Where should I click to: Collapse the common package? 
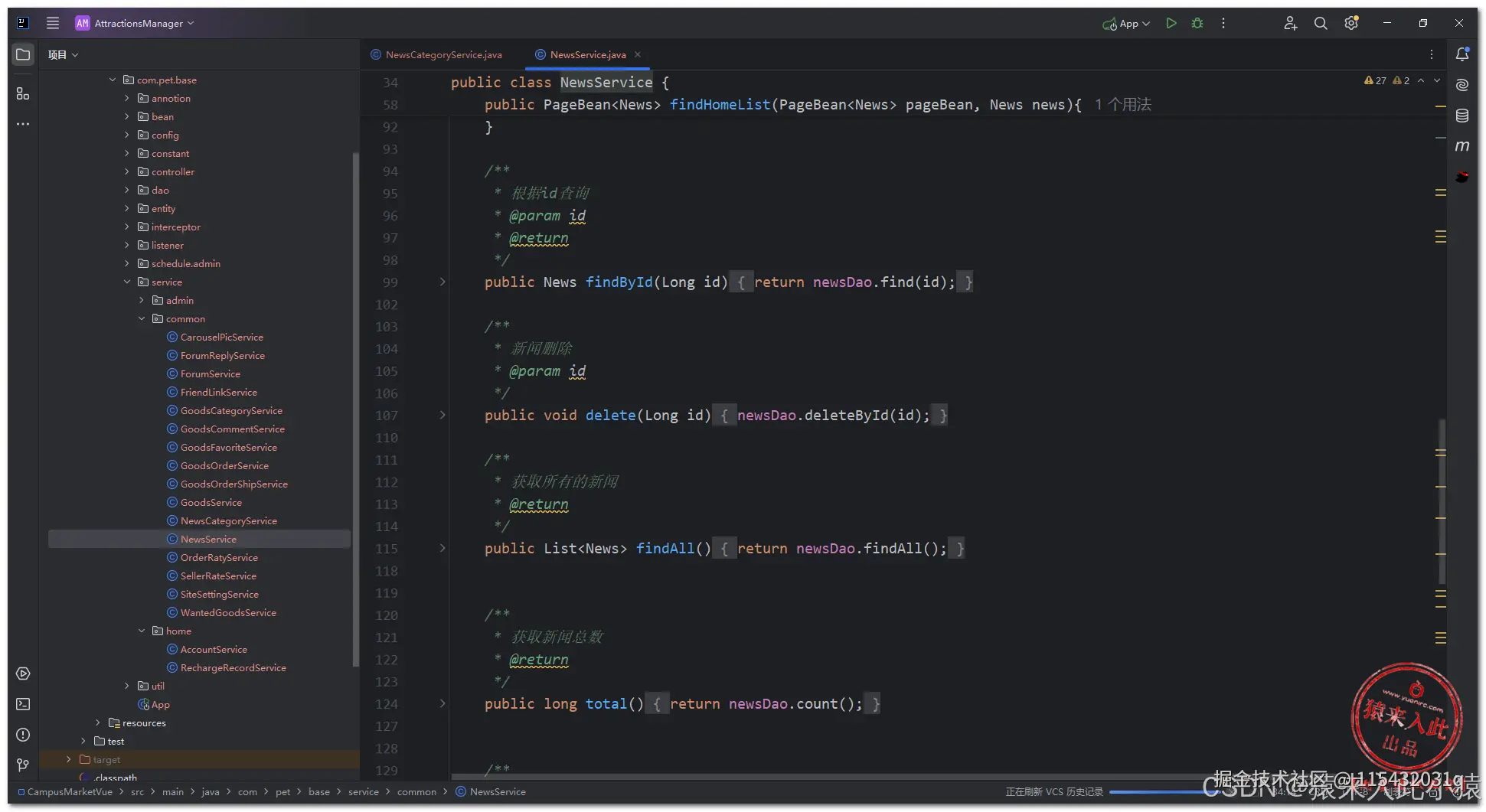pyautogui.click(x=142, y=318)
